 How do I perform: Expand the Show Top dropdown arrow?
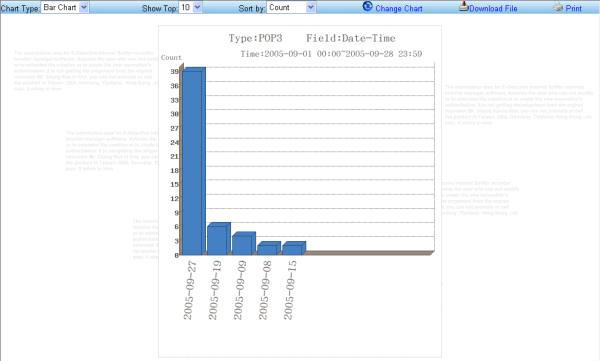pos(197,7)
